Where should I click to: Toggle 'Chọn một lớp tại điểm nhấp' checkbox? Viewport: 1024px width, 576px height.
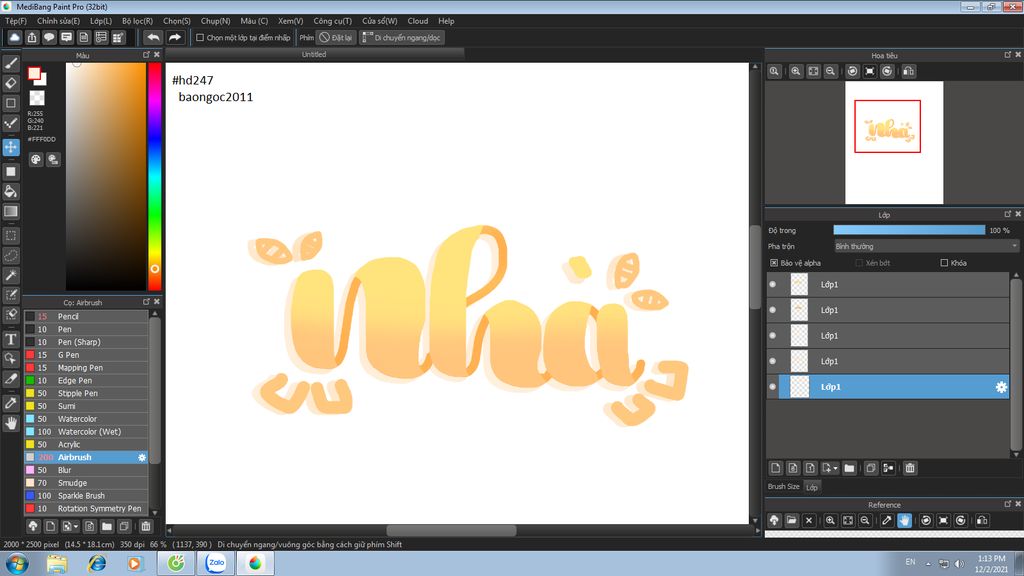pos(200,38)
